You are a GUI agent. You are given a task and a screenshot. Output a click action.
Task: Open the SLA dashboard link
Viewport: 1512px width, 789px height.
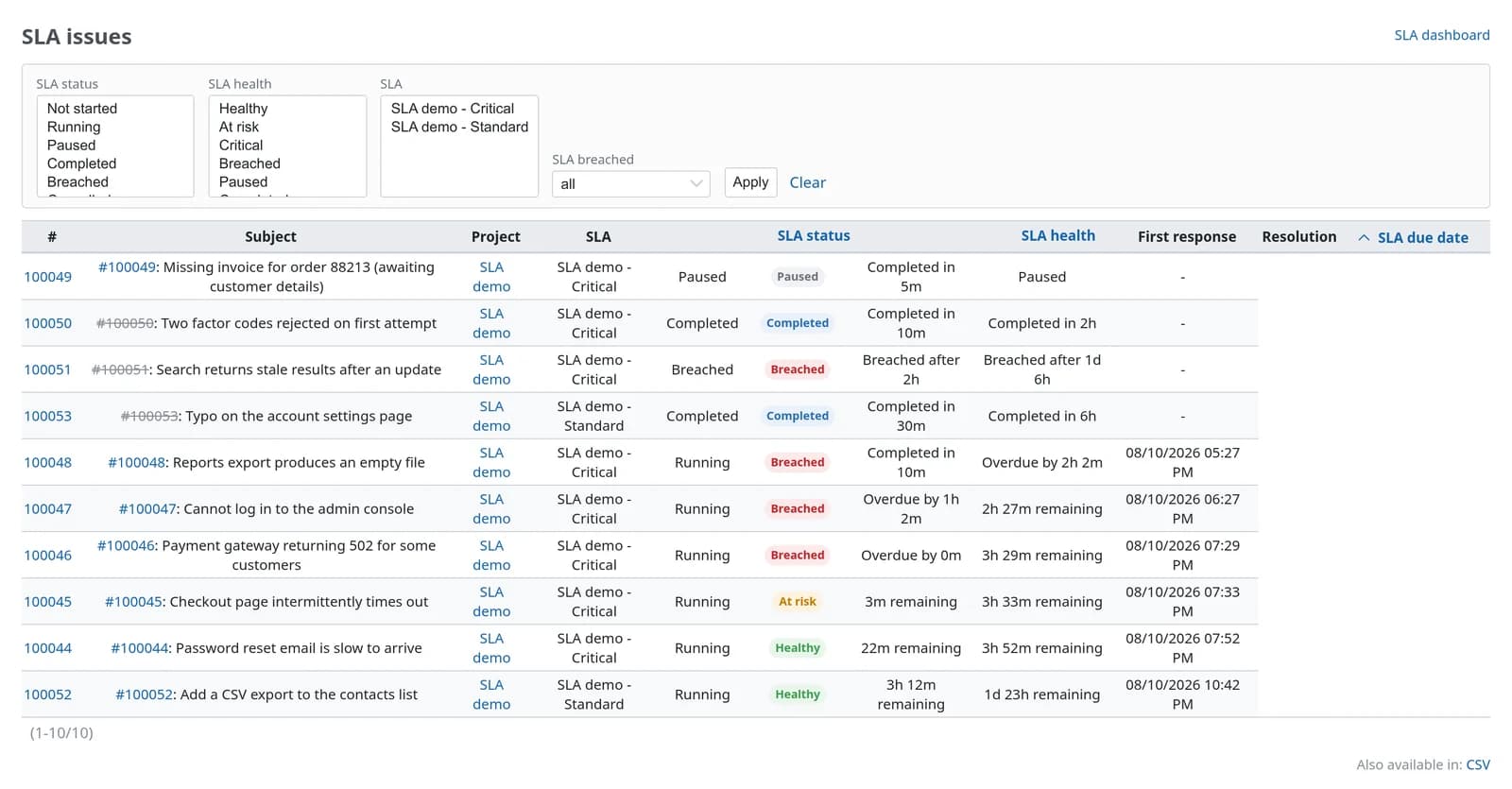[1441, 35]
